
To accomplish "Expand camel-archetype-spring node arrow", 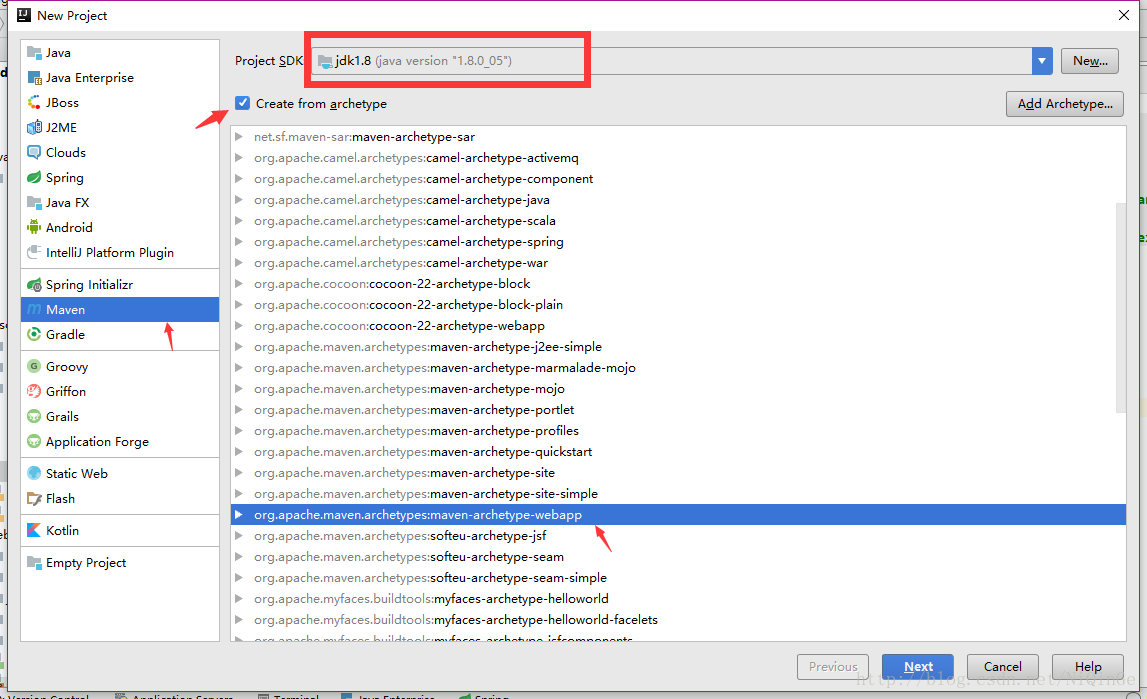I will click(x=238, y=241).
